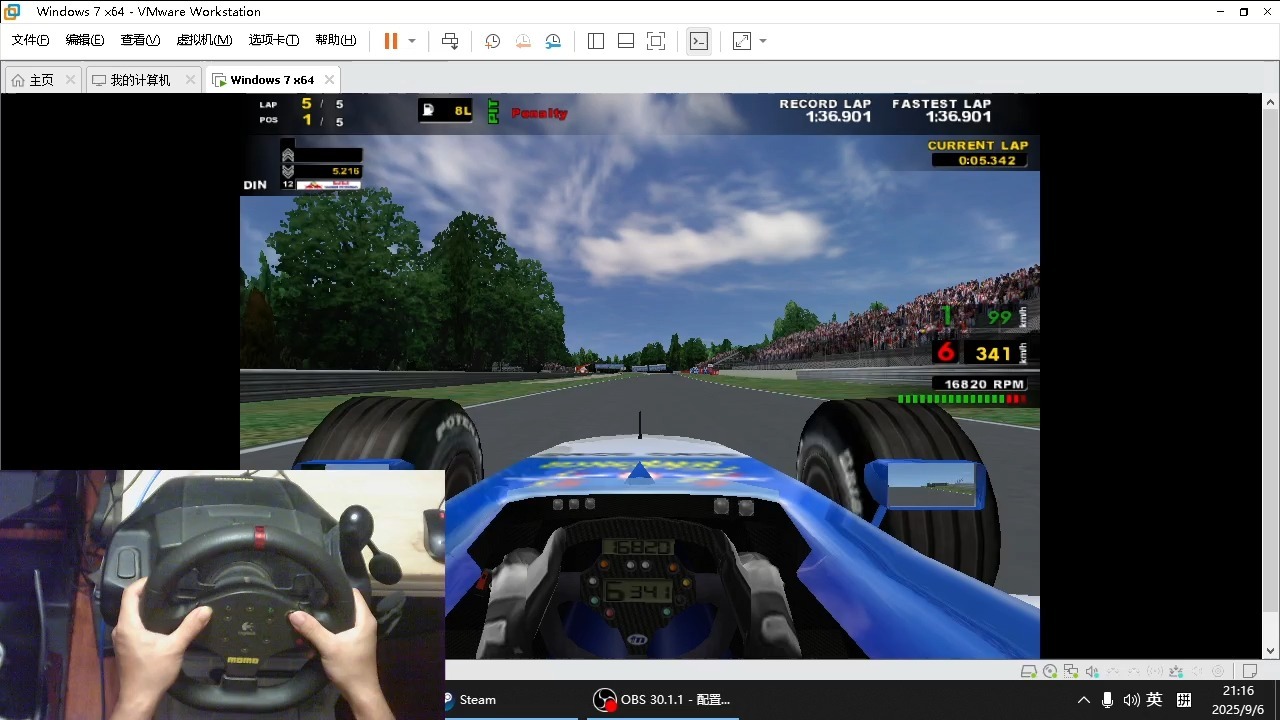The image size is (1280, 720).
Task: Click the stretch guest display icon
Action: point(742,41)
